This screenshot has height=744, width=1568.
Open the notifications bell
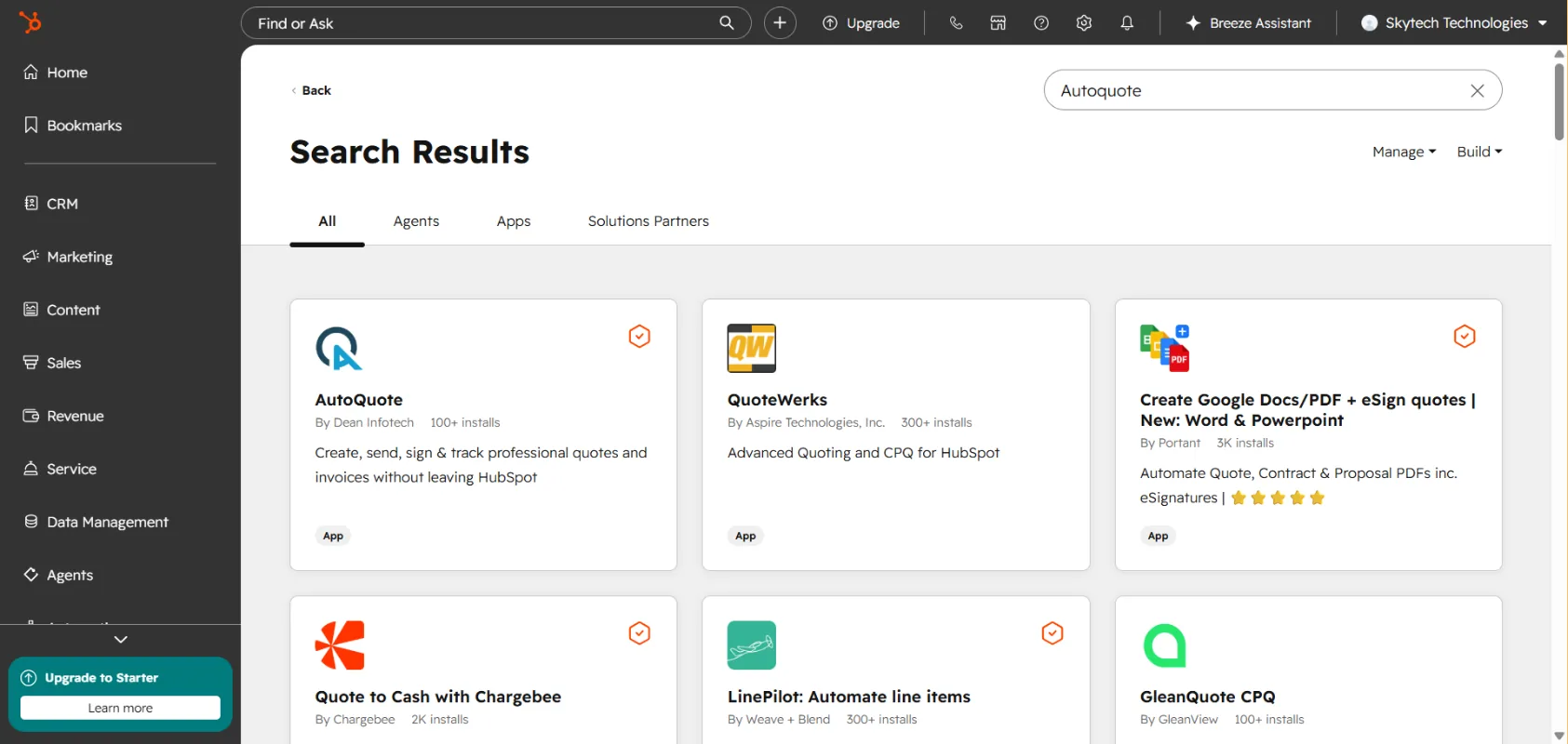1127,22
